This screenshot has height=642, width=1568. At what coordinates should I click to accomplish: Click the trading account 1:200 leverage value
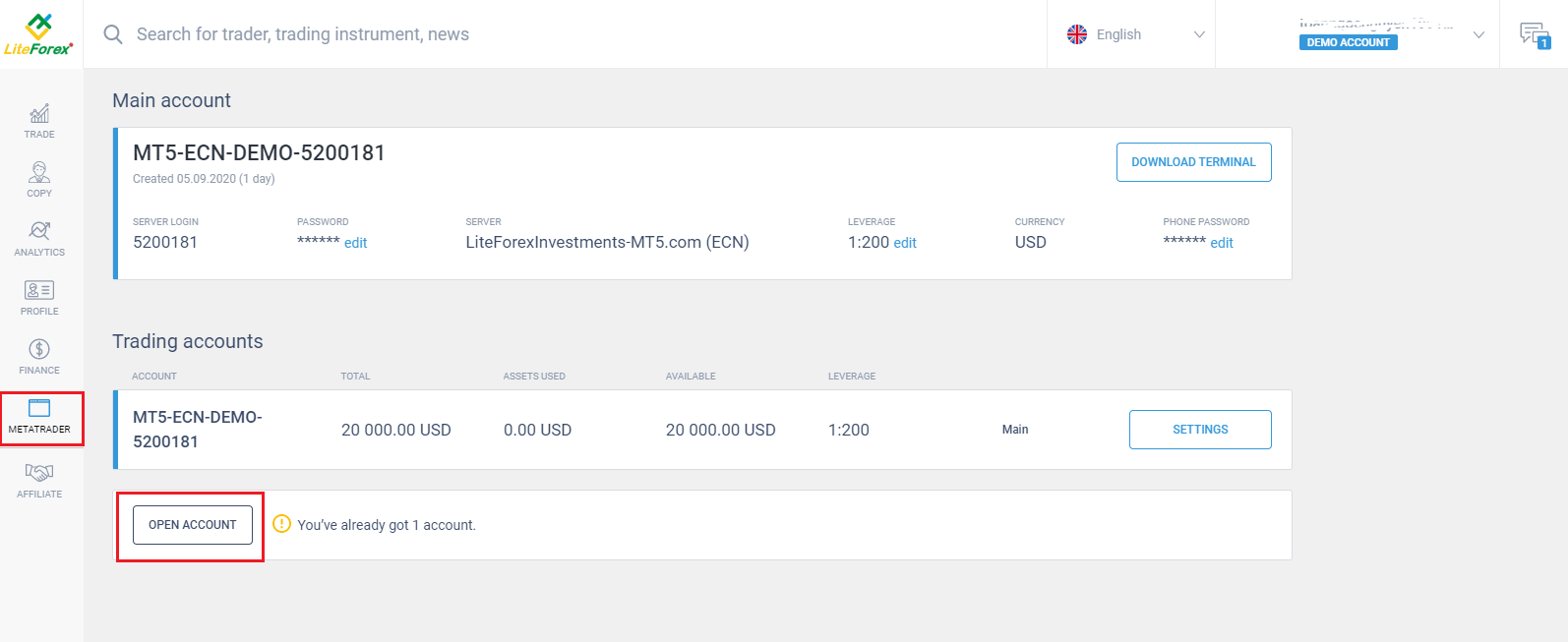(849, 430)
